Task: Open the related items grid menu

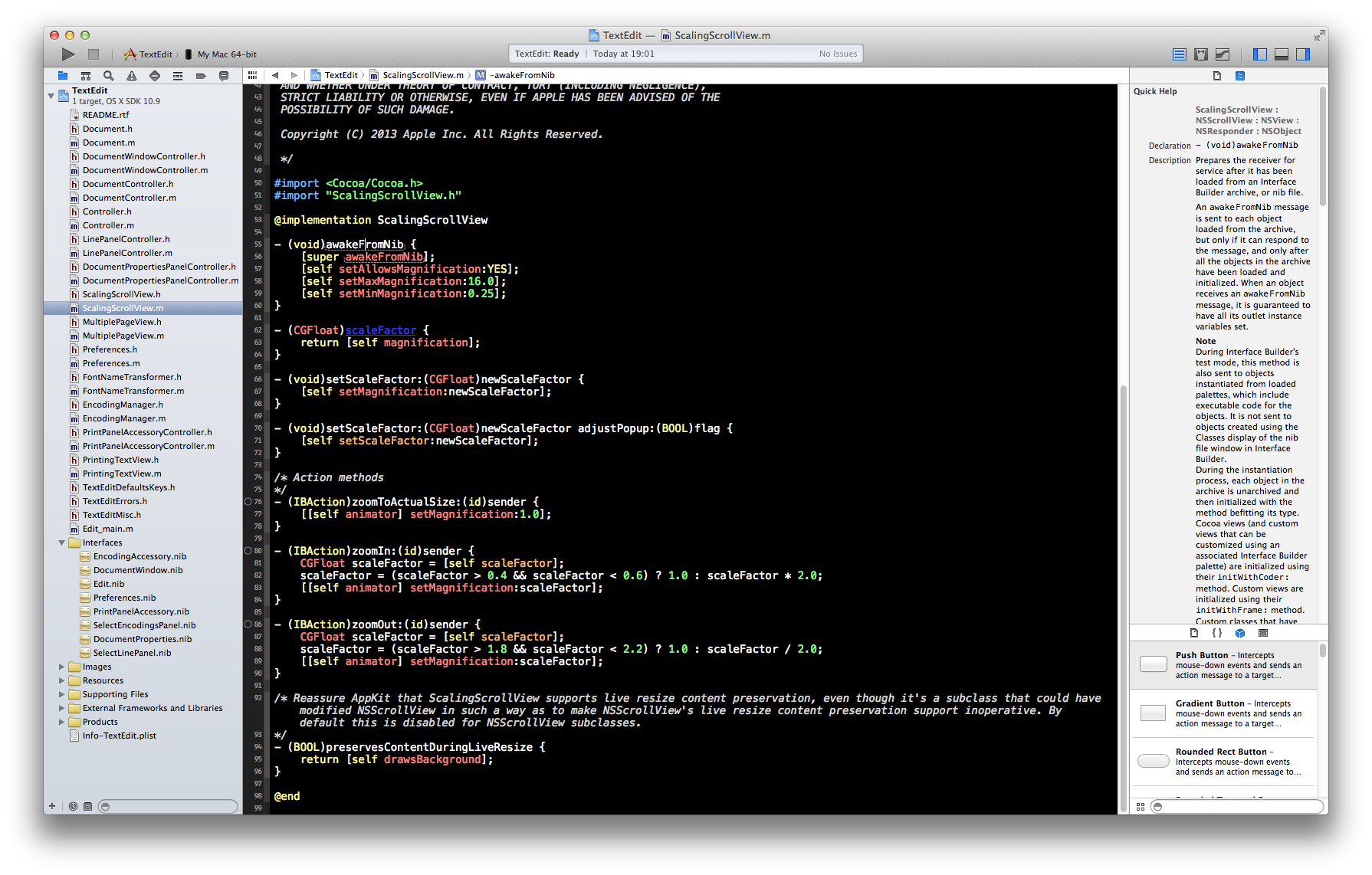Action: (x=252, y=75)
